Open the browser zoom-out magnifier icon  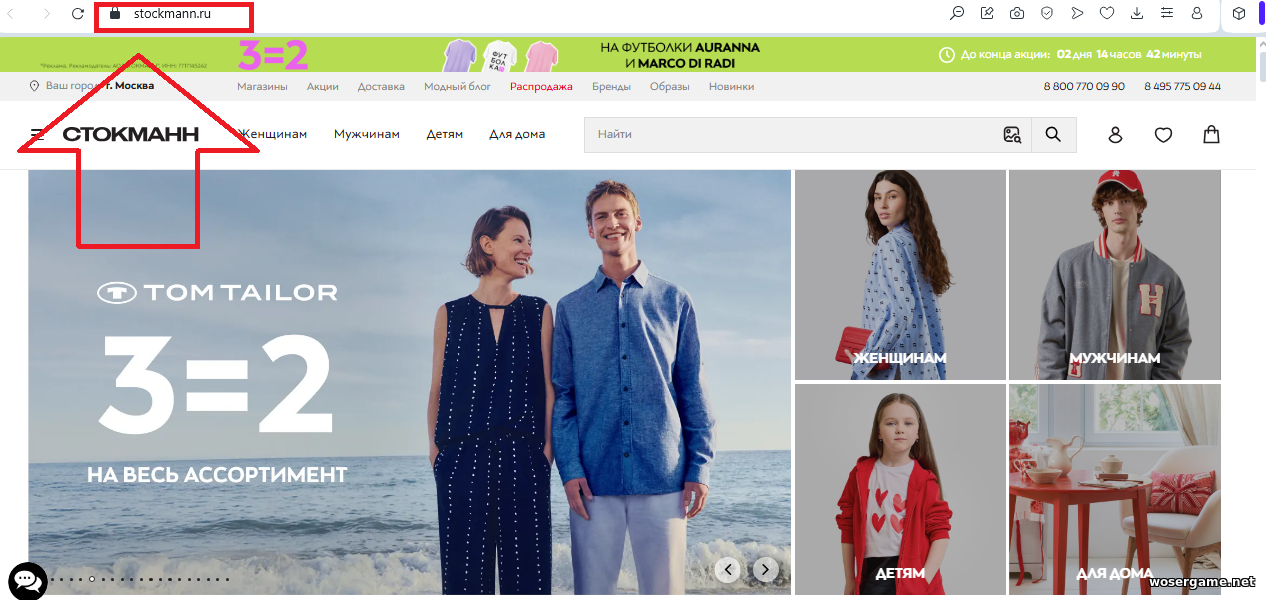pos(957,14)
